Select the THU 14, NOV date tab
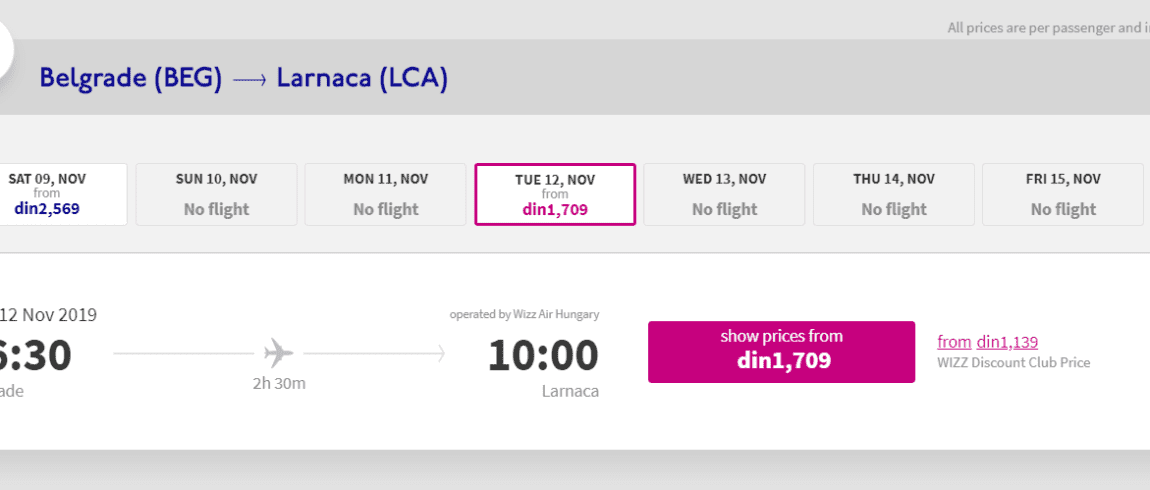The image size is (1150, 490). (894, 194)
